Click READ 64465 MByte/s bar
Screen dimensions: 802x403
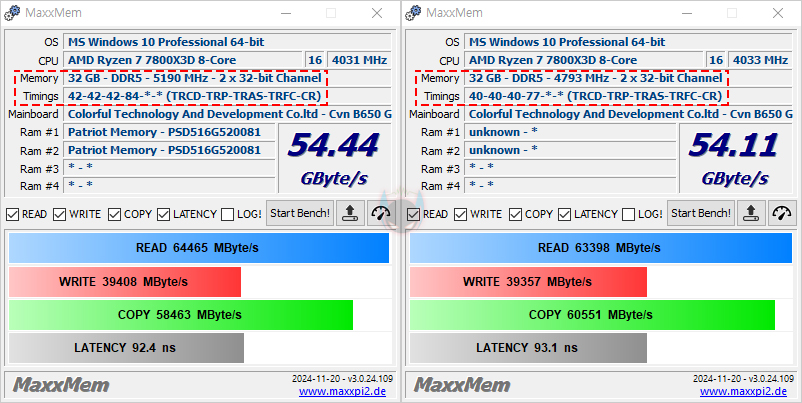pos(198,248)
